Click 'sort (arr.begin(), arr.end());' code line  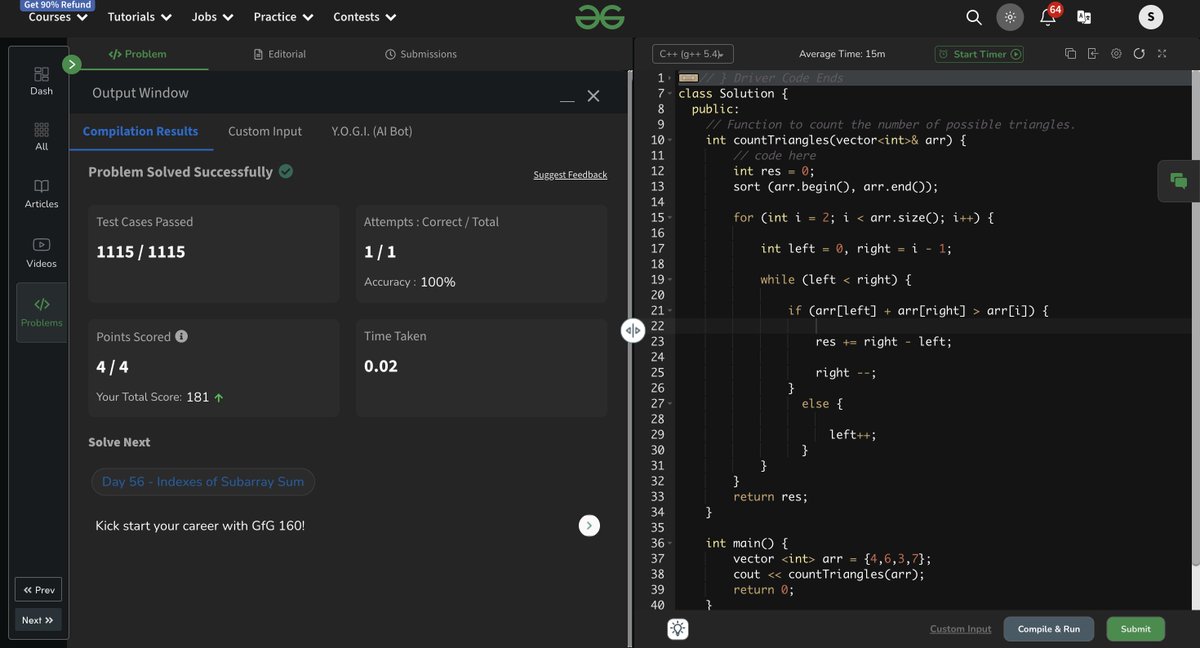tap(836, 187)
